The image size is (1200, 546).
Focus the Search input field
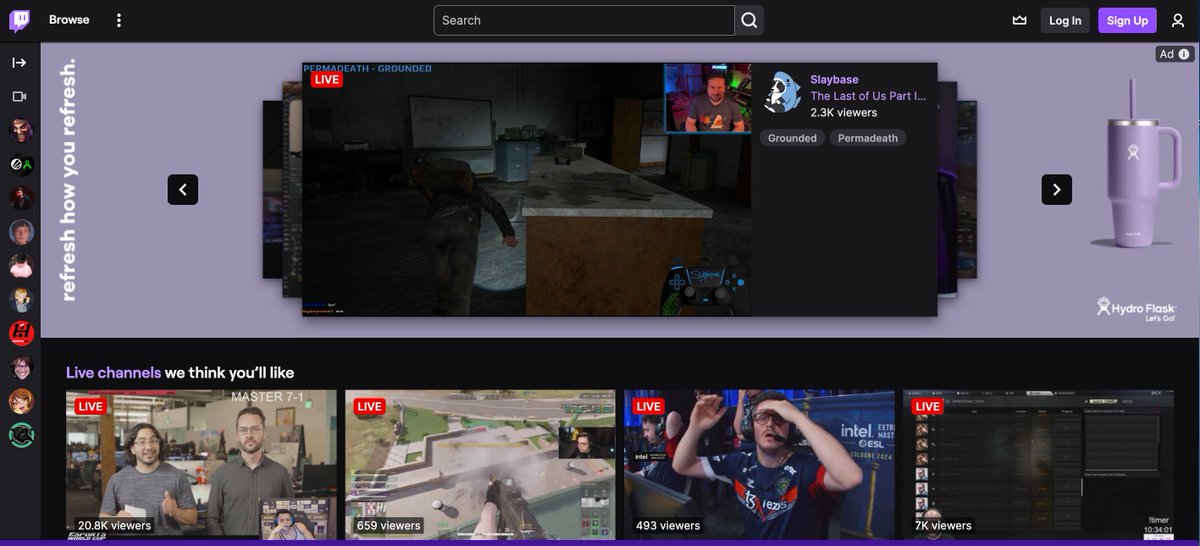click(584, 20)
